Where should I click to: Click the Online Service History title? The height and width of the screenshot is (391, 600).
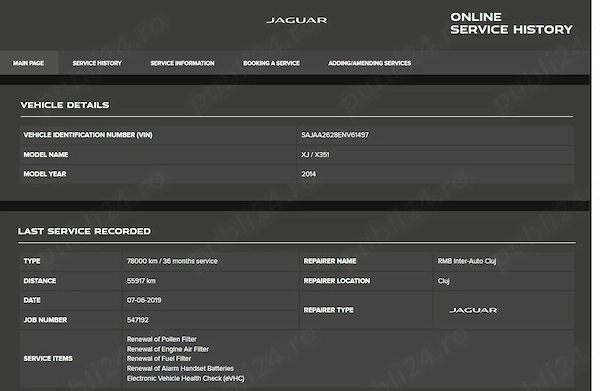point(511,23)
